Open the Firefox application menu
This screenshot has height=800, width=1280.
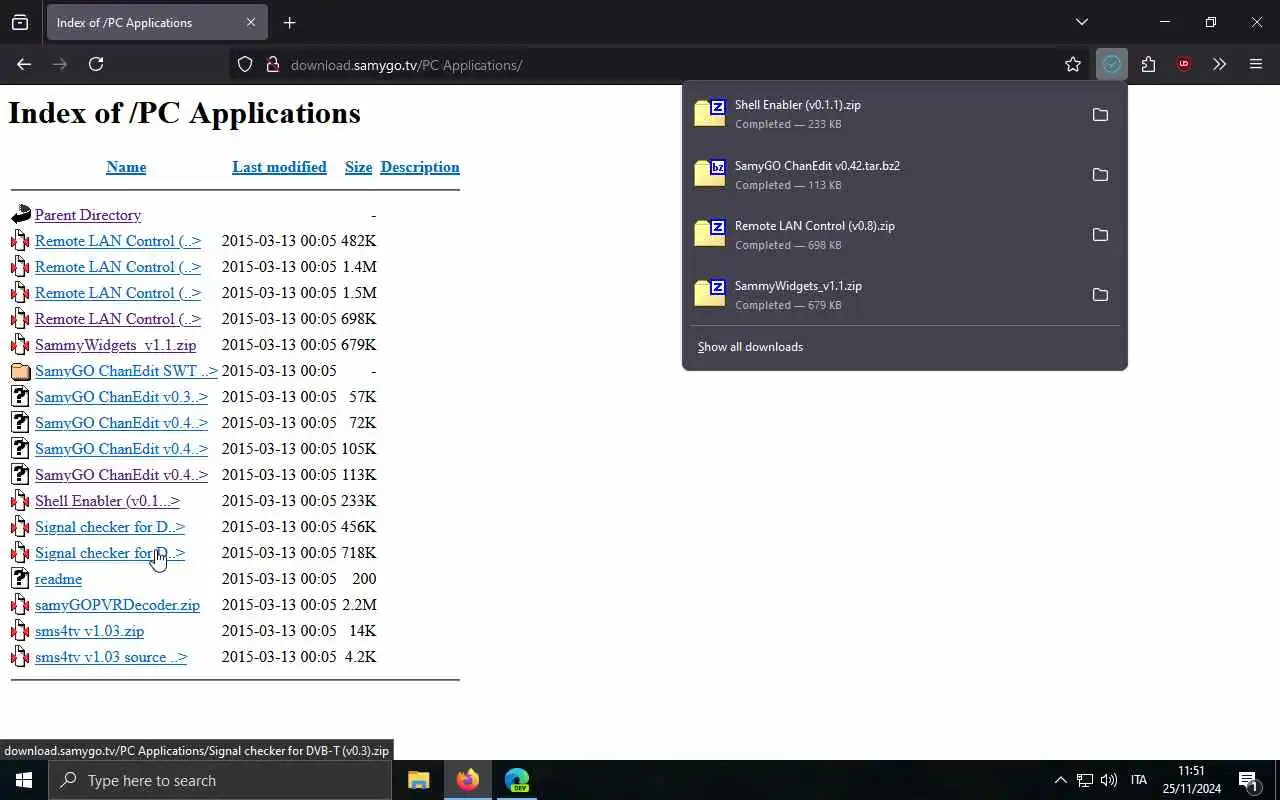1256,65
